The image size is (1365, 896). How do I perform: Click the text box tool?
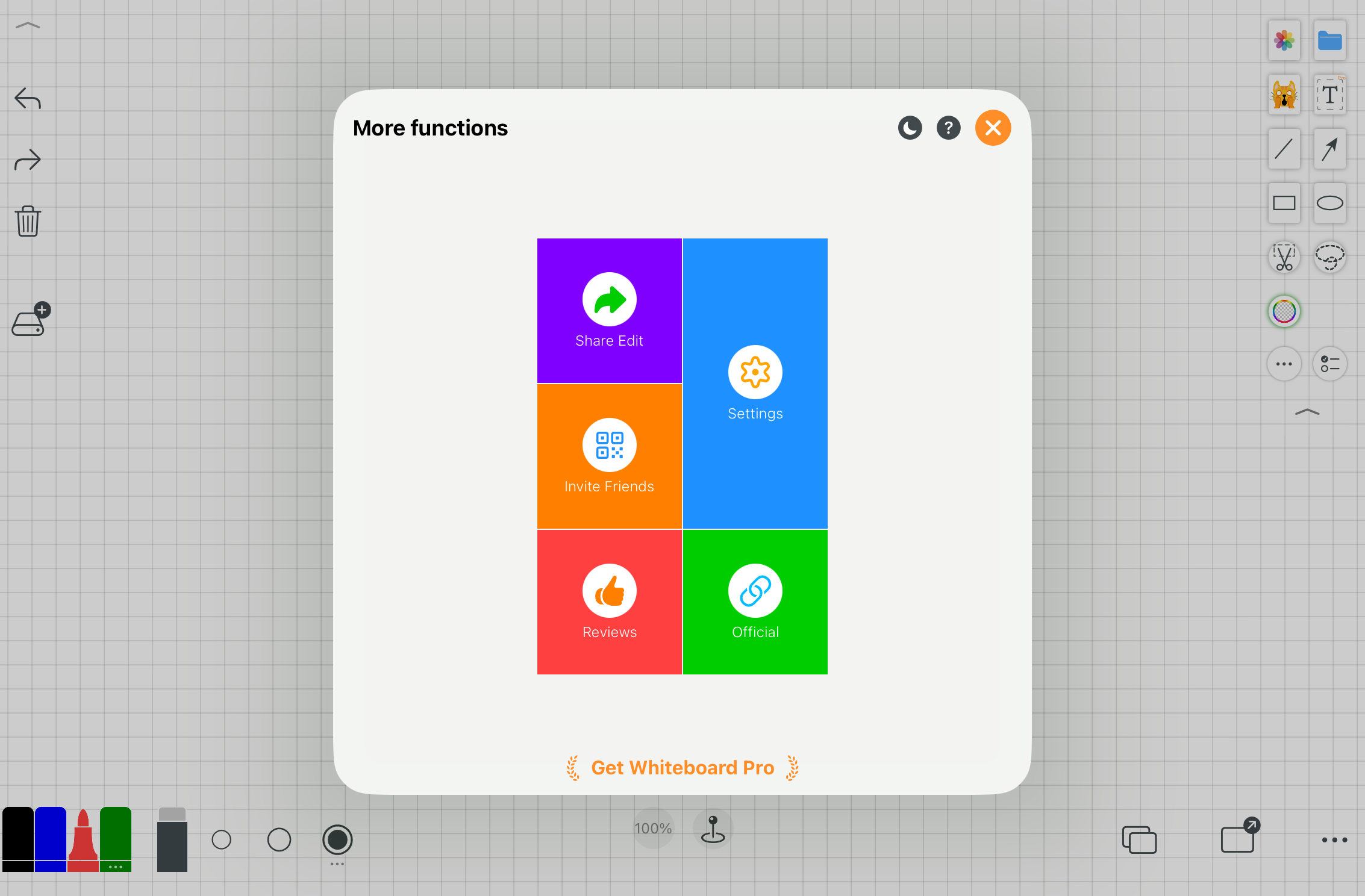click(x=1329, y=95)
